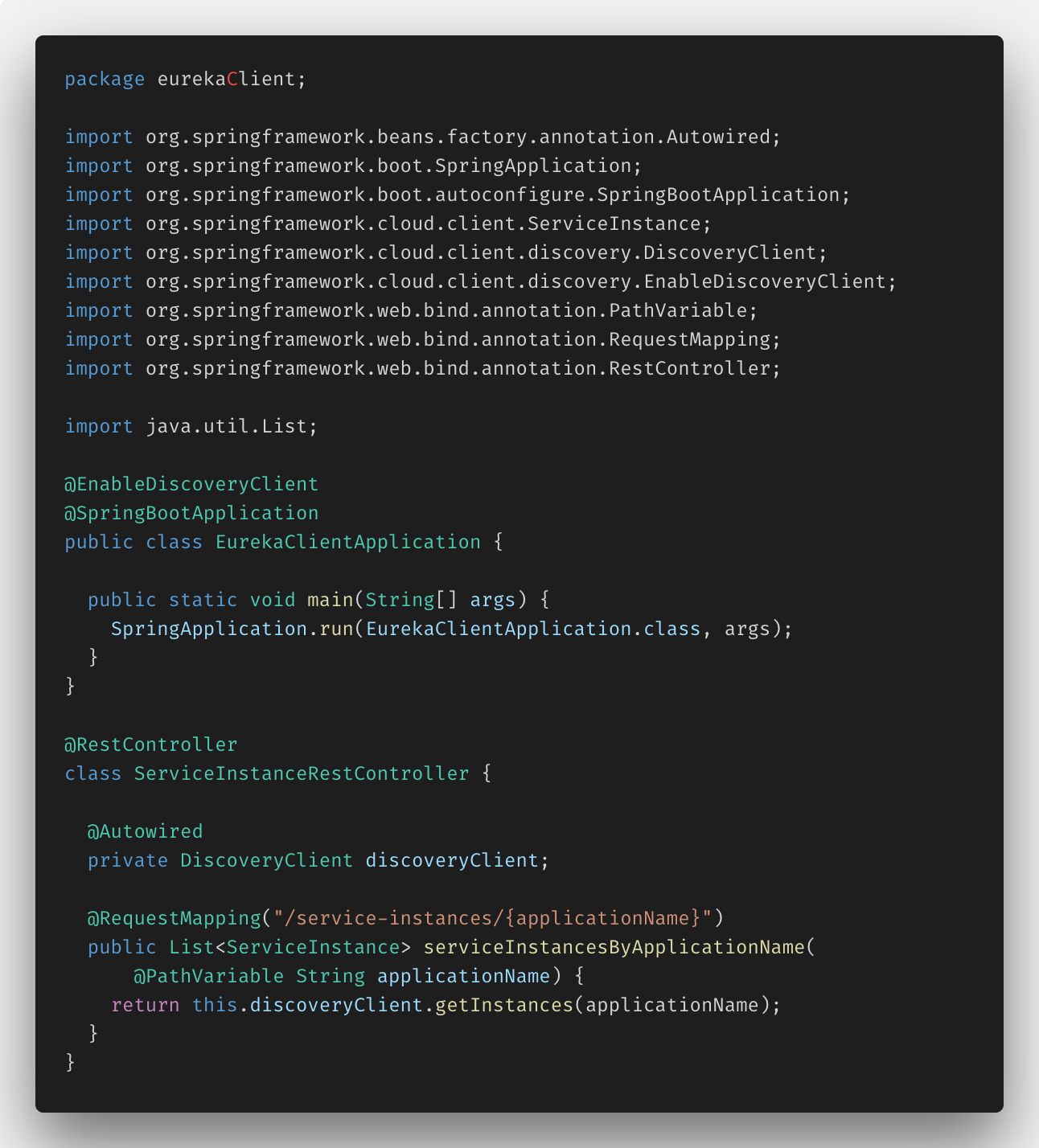Click the @RequestMapping annotation name
Screen dimensions: 1039x1148
(175, 918)
